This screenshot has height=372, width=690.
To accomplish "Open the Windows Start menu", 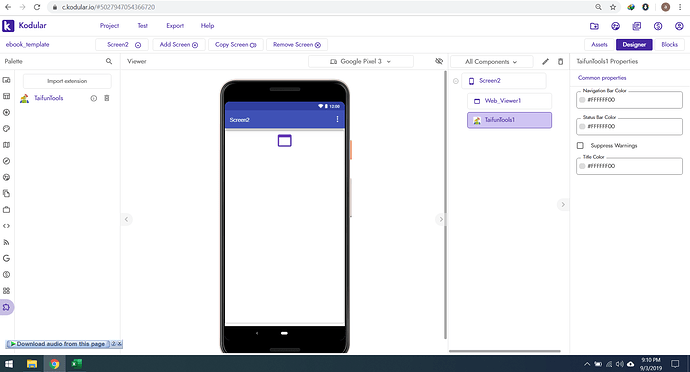I will coord(9,364).
